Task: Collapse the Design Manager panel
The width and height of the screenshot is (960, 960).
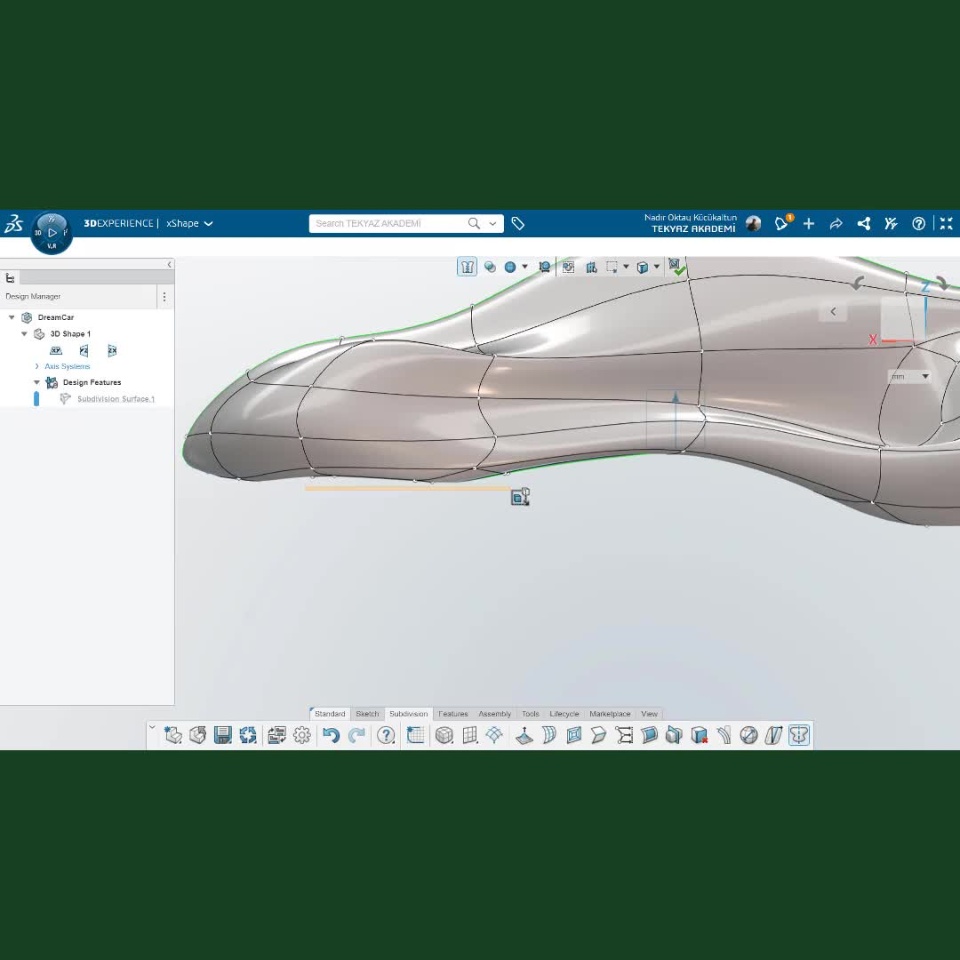Action: point(170,264)
